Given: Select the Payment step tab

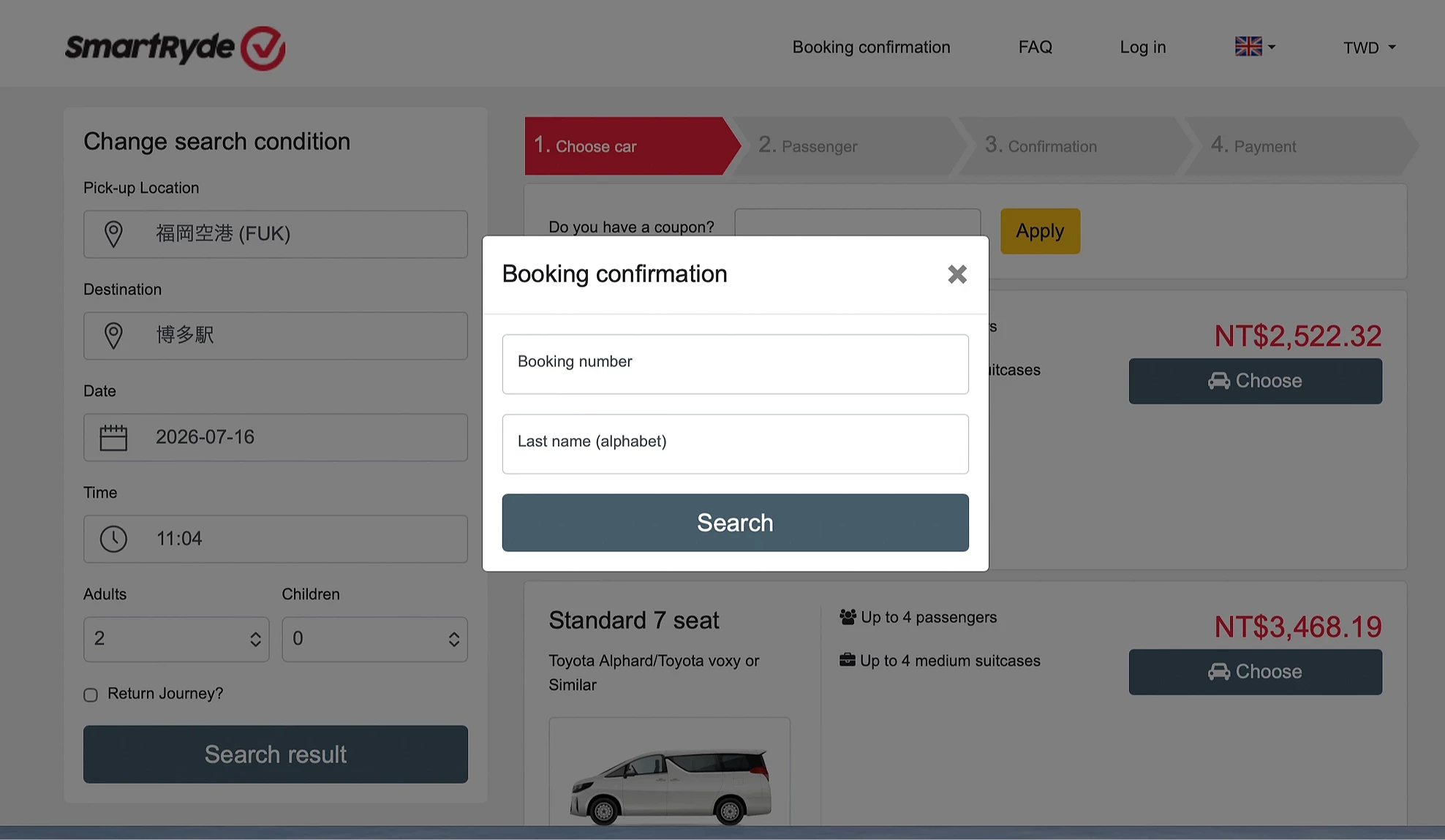Looking at the screenshot, I should pos(1302,145).
